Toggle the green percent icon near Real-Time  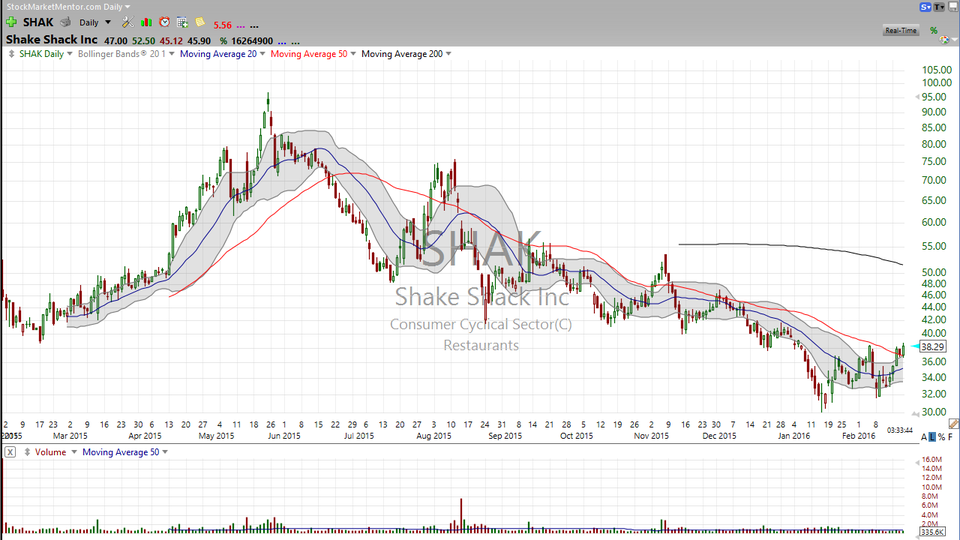point(934,30)
